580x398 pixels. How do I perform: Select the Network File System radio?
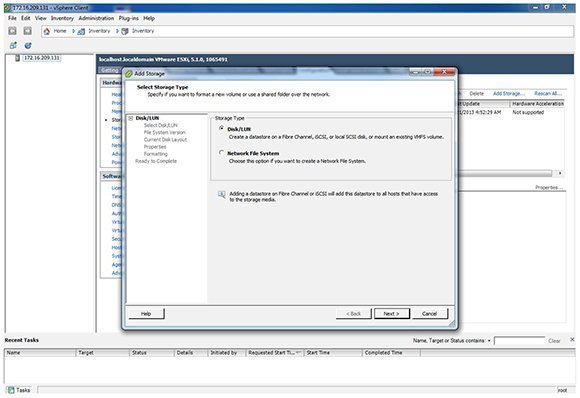point(221,152)
